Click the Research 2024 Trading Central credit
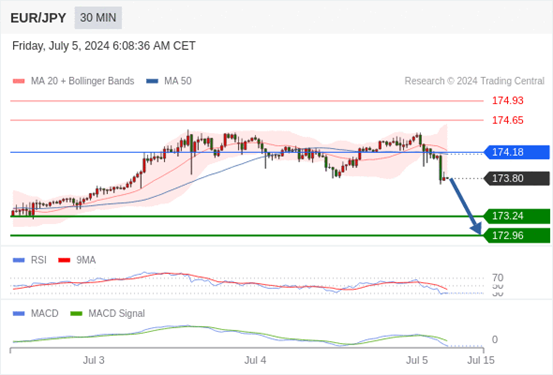Screen dimensions: 553x375 pyautogui.click(x=474, y=81)
